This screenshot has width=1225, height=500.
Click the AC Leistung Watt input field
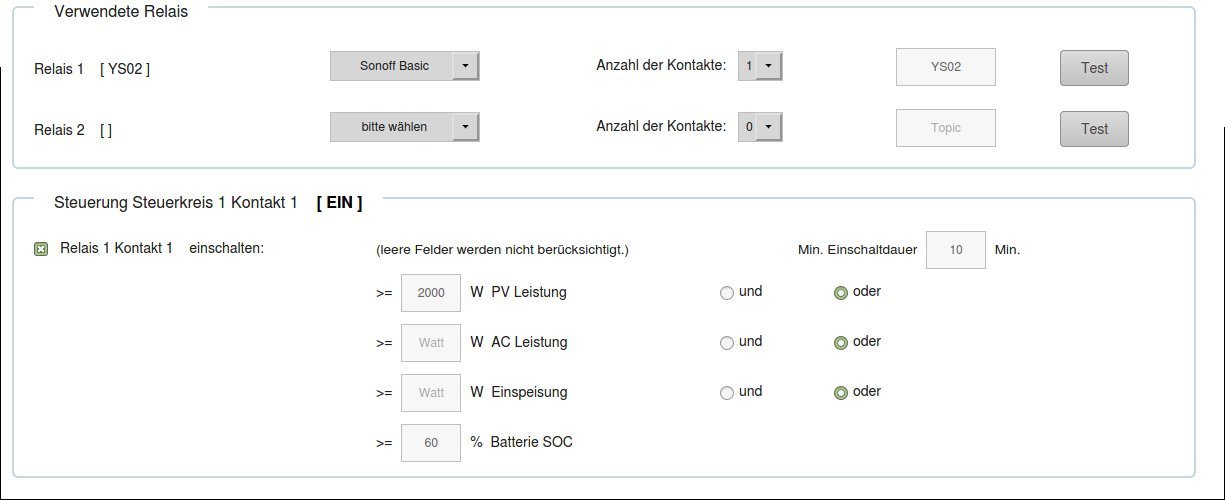click(431, 343)
